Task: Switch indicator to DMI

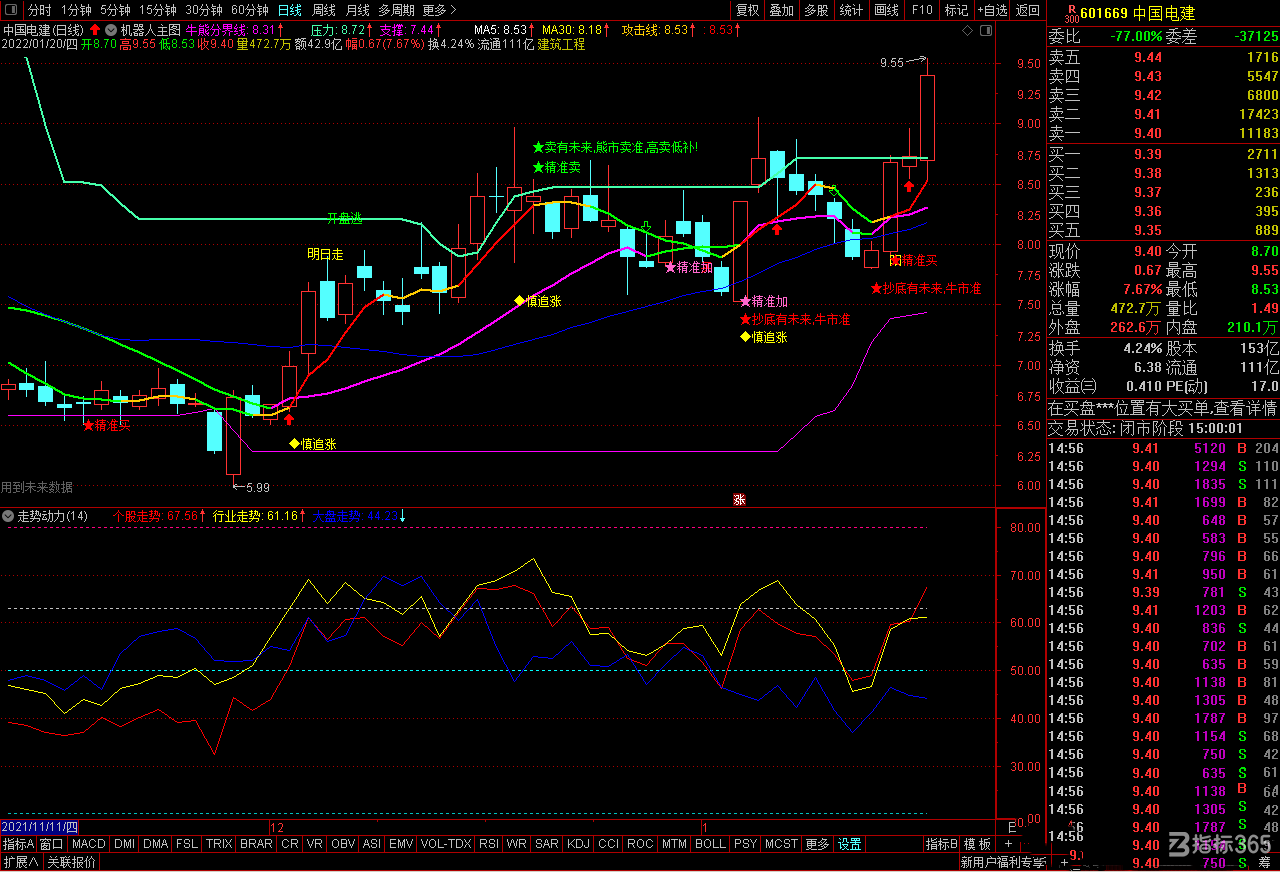Action: coord(124,844)
